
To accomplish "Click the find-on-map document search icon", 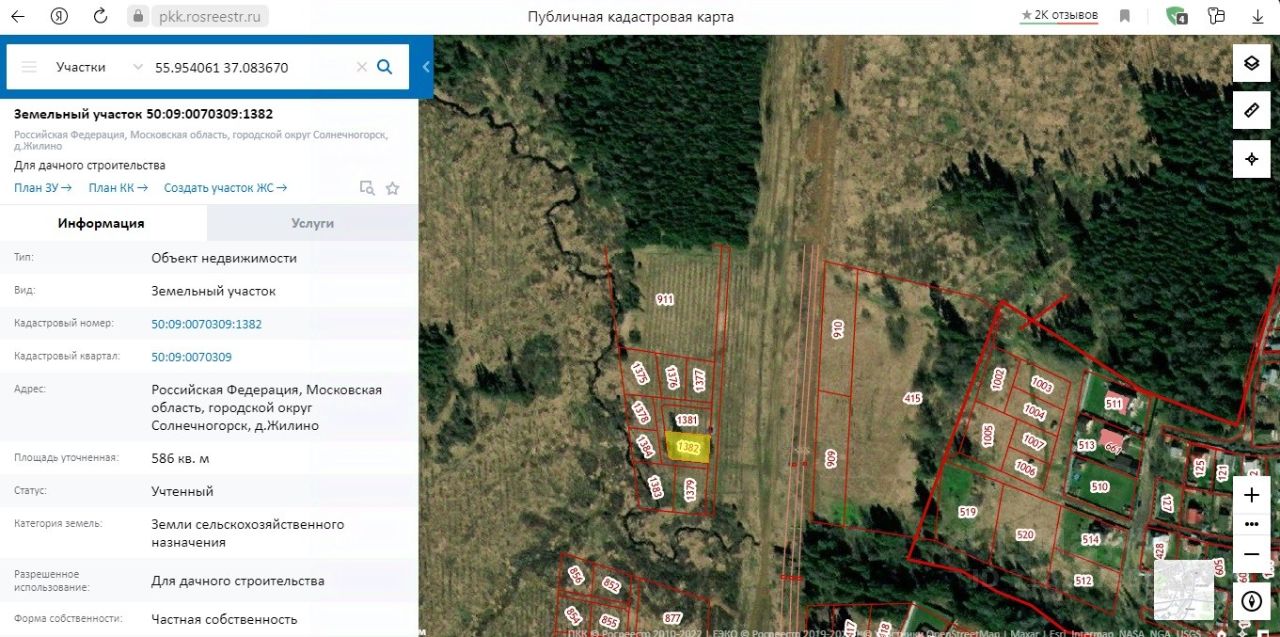I will point(367,187).
